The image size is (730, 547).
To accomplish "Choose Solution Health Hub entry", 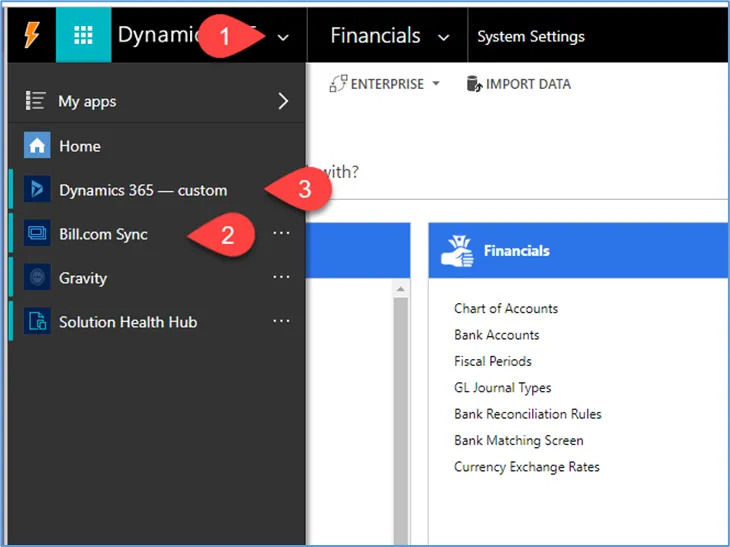I will point(156,322).
